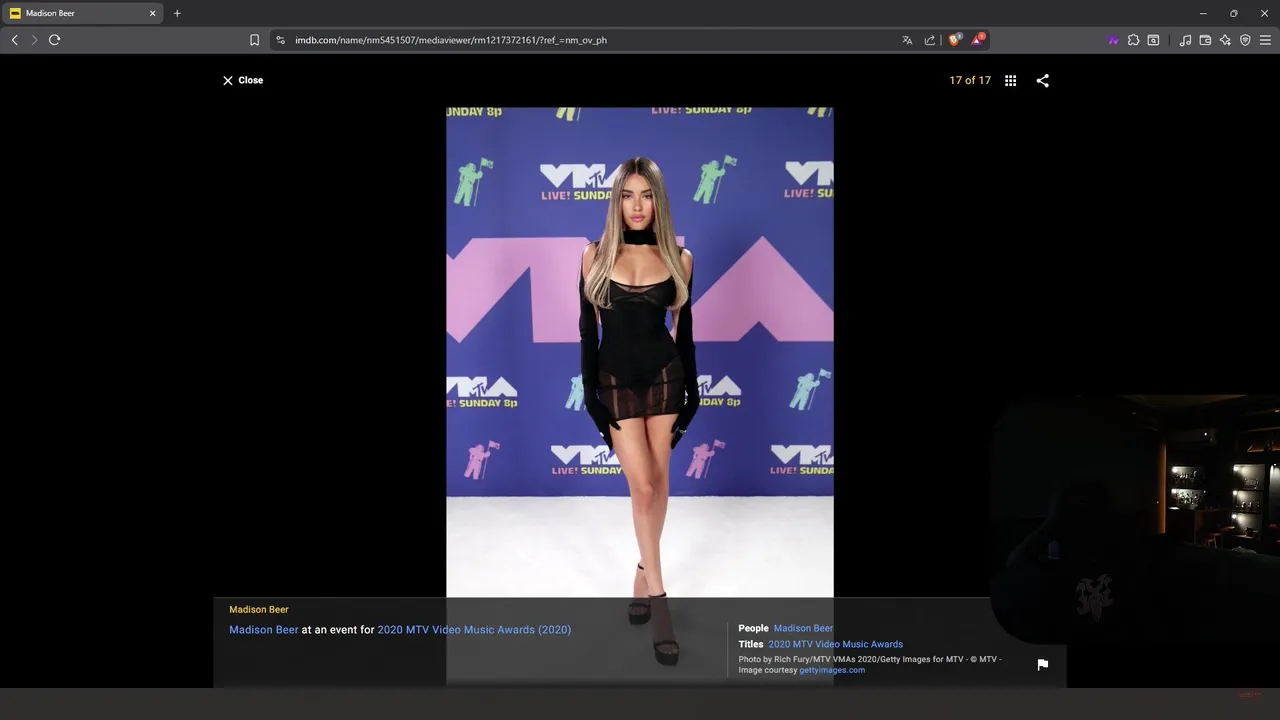Click the URL address field
Screen dimensions: 1280x720
point(590,40)
